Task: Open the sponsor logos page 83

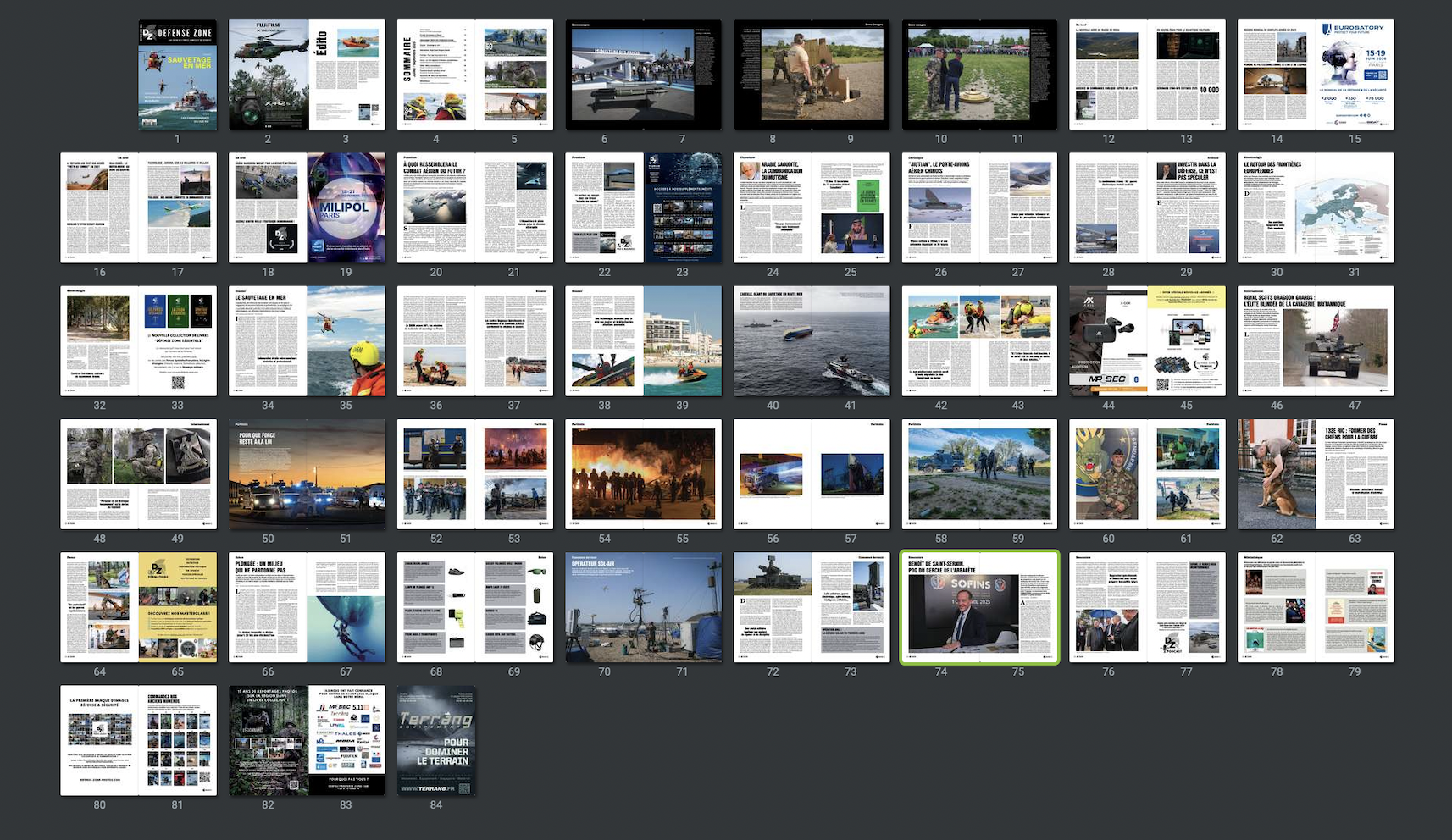Action: pos(346,740)
